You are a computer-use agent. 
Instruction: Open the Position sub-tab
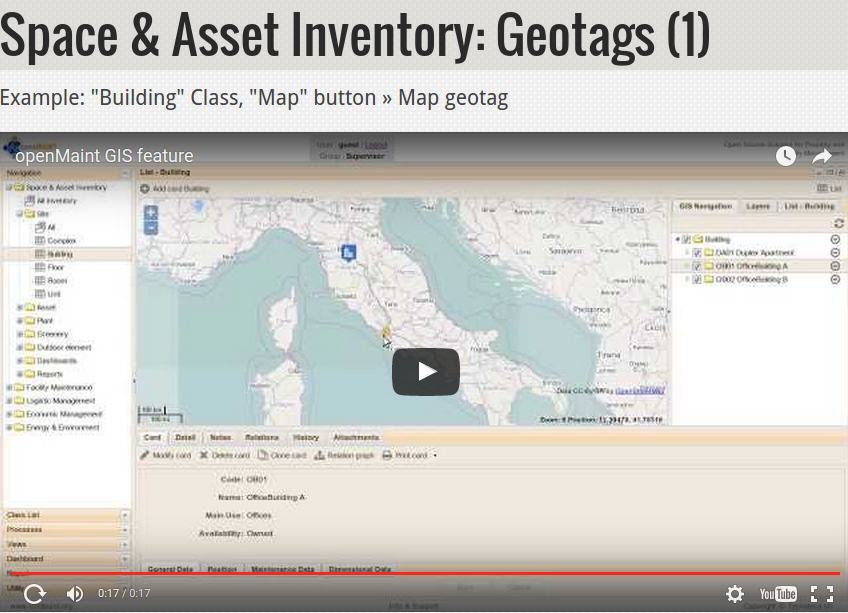(222, 569)
